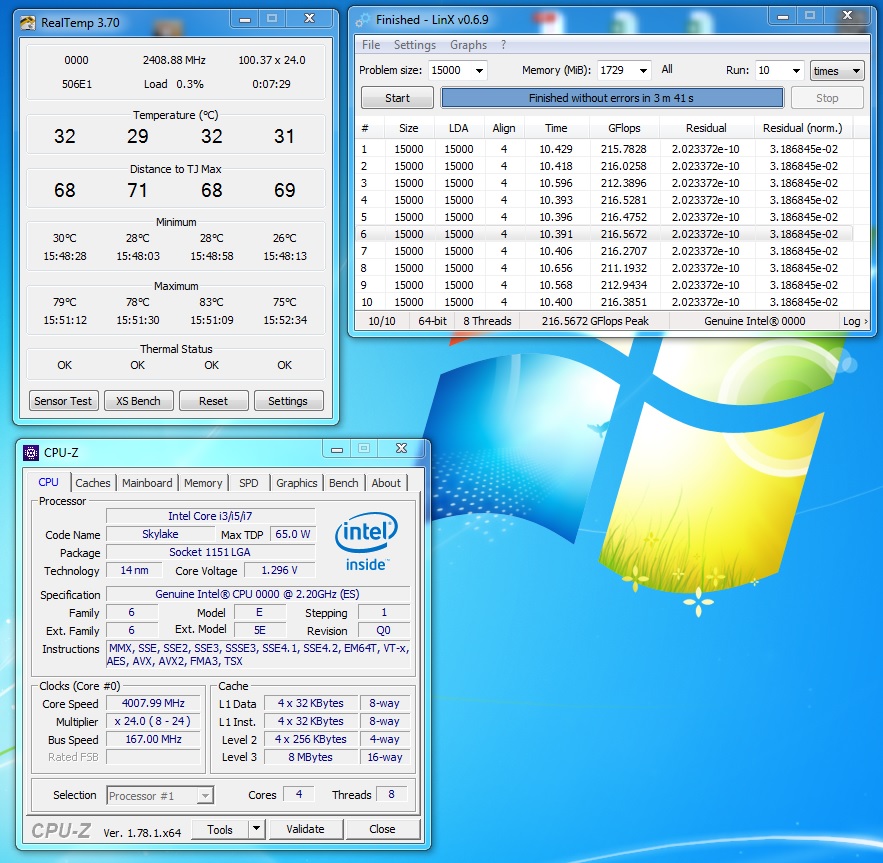Open the Tools dropdown arrow in CPU-Z
Image resolution: width=883 pixels, height=863 pixels.
[x=256, y=829]
